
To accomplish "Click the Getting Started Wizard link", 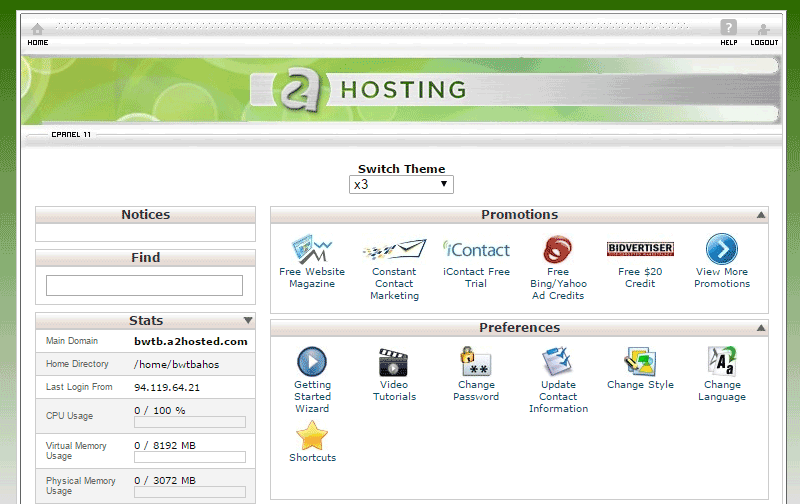I will (312, 397).
